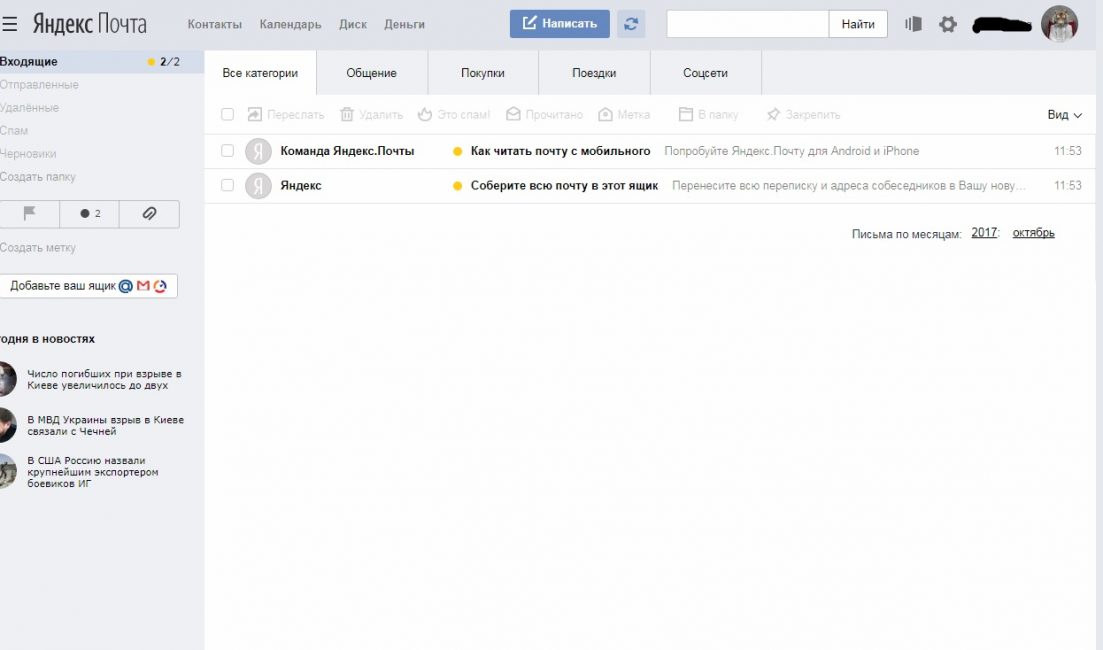
Task: Open message Как читать почту с мобильного
Action: tap(560, 151)
